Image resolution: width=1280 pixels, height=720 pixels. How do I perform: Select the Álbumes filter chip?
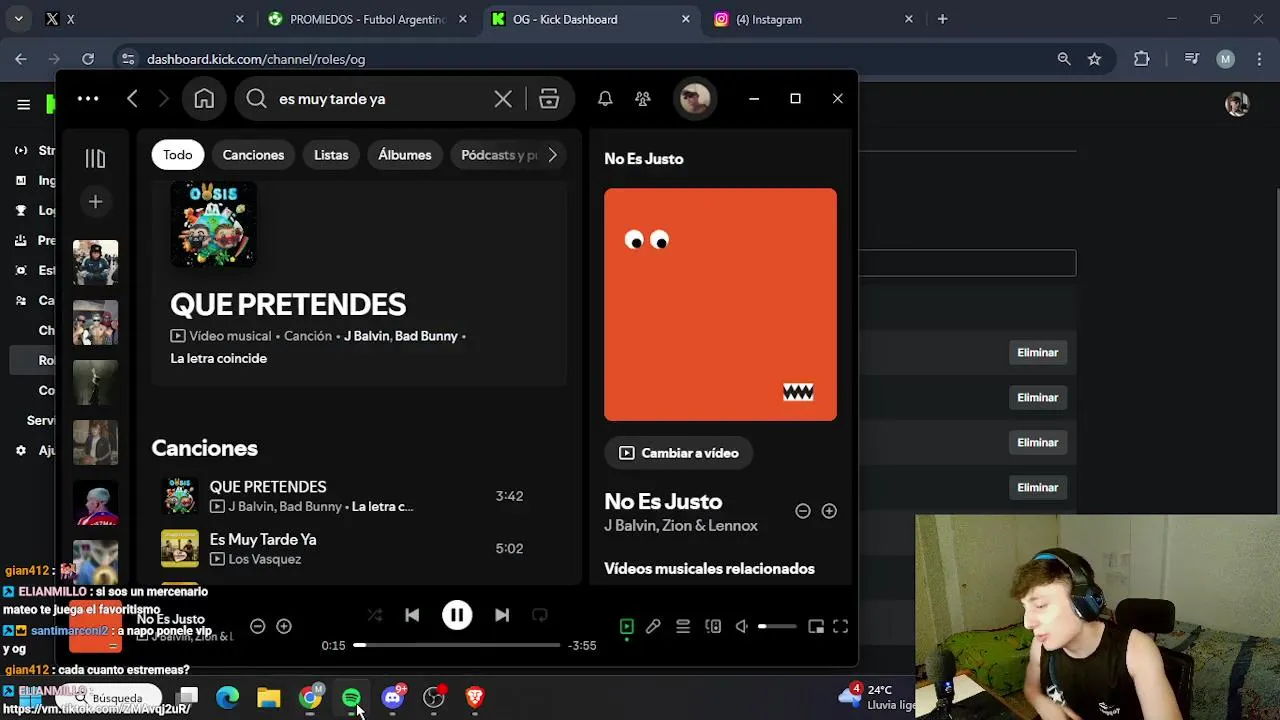[405, 155]
